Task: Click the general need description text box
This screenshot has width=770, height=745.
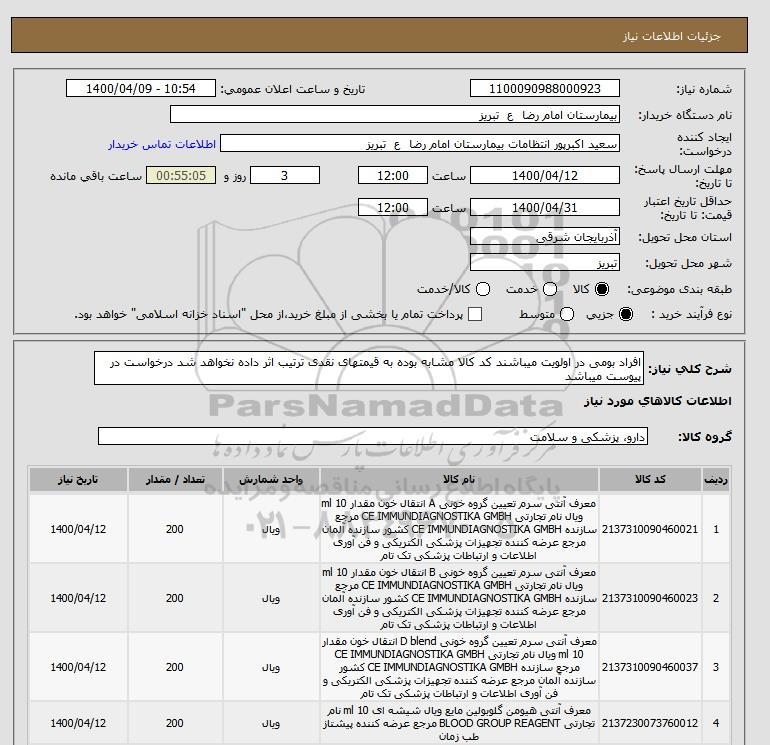Action: pyautogui.click(x=369, y=368)
